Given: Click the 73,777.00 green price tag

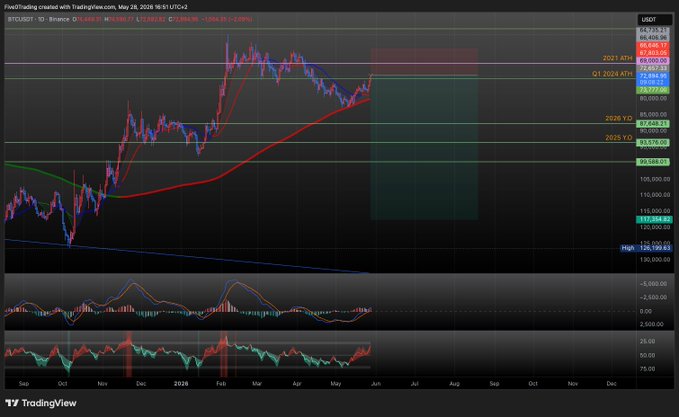Looking at the screenshot, I should (x=653, y=90).
